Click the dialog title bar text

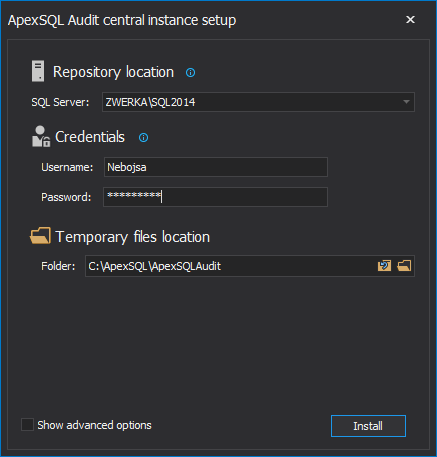(122, 20)
